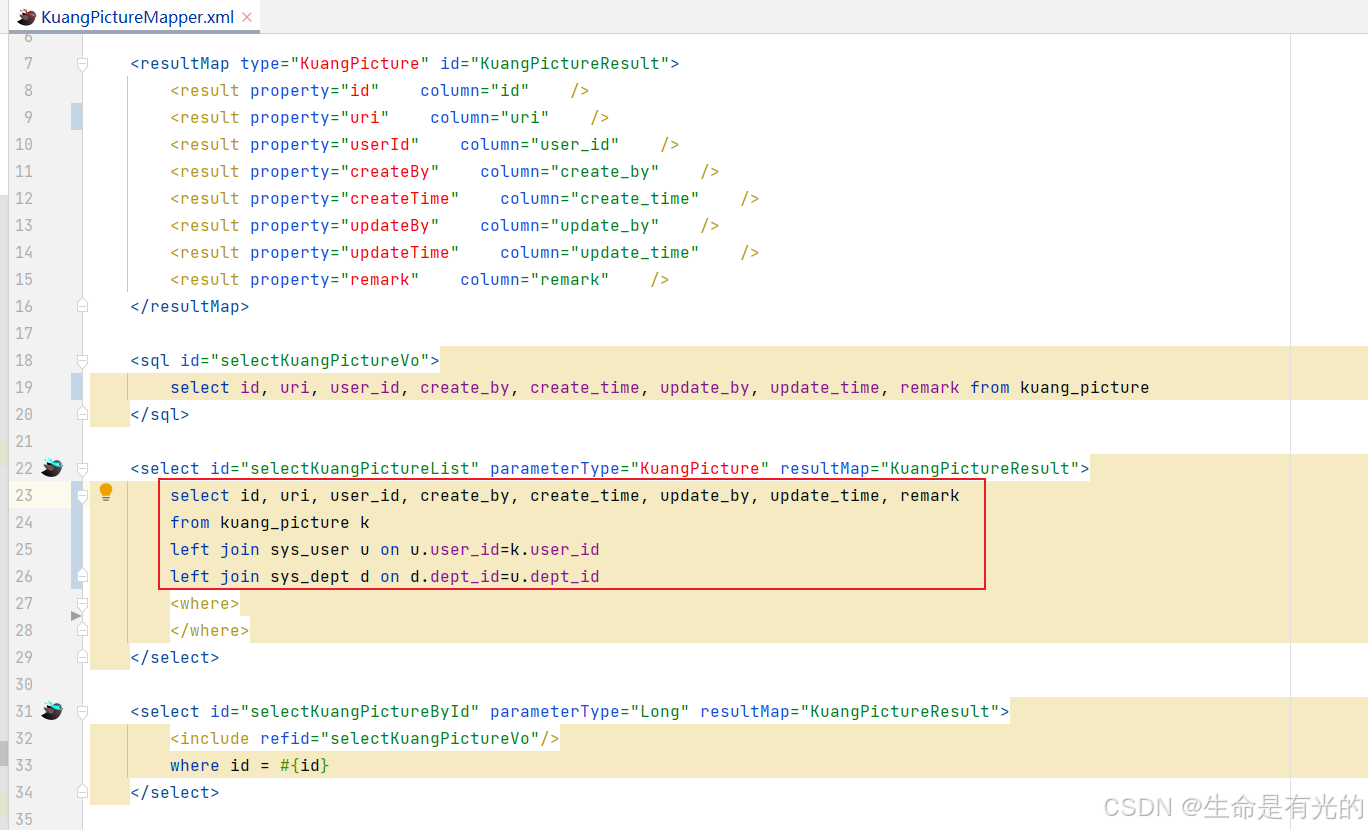The height and width of the screenshot is (830, 1368).
Task: Click the #{id} parameter on line 33
Action: (x=304, y=765)
